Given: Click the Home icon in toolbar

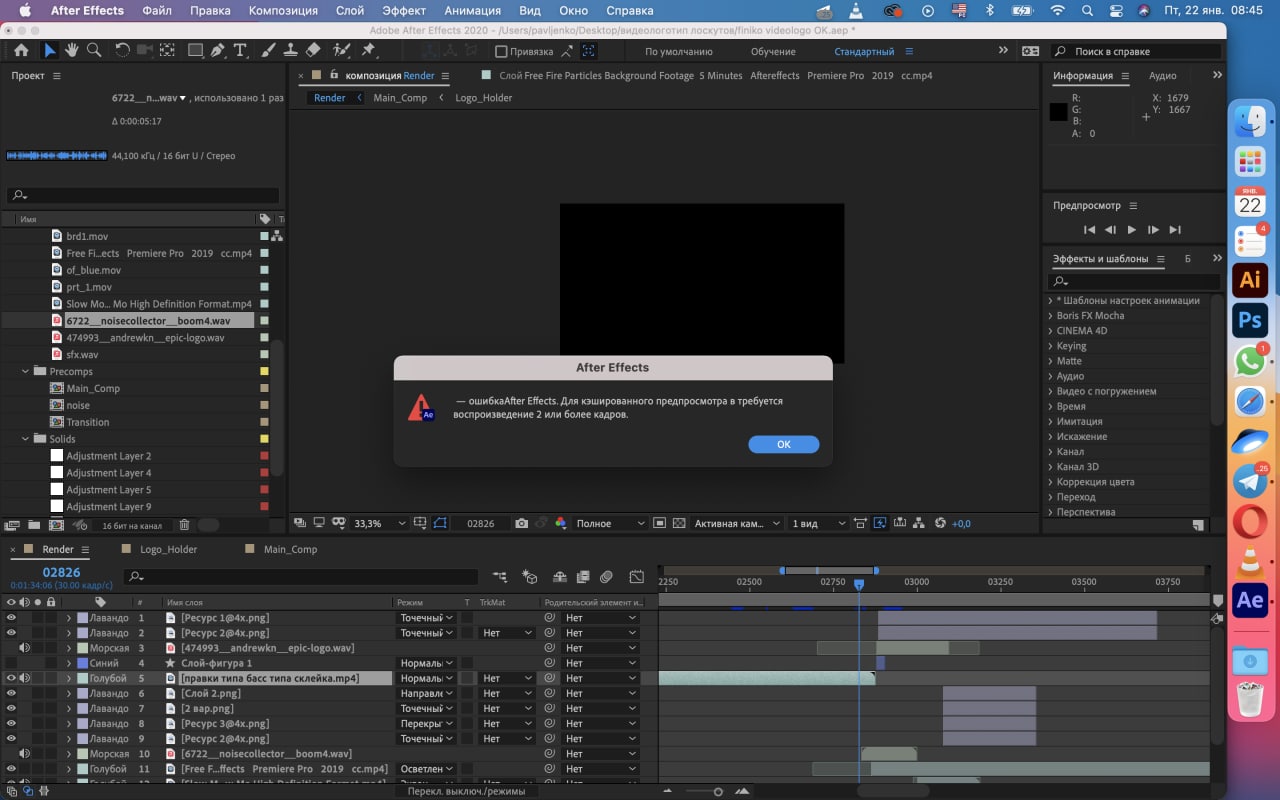Looking at the screenshot, I should [x=22, y=51].
